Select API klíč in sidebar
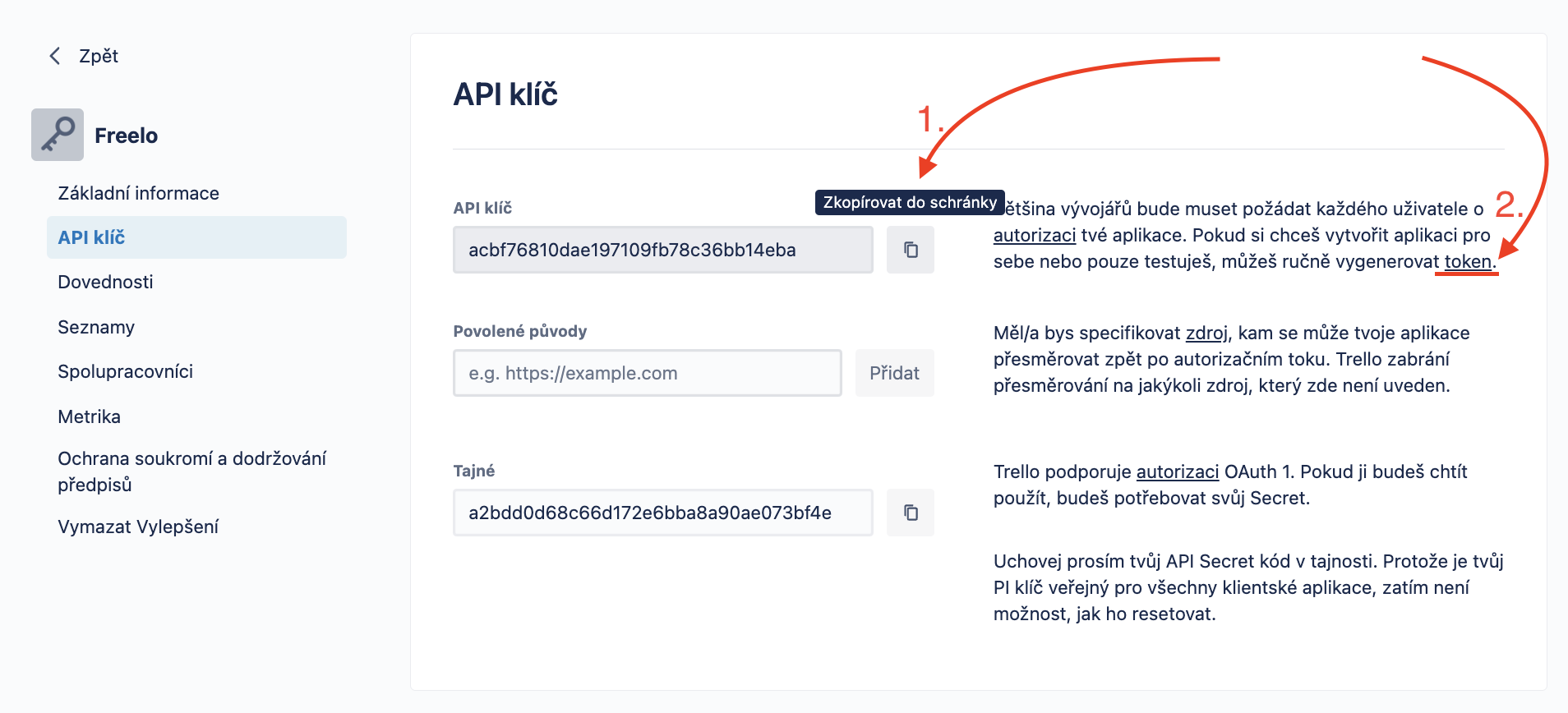 tap(196, 237)
